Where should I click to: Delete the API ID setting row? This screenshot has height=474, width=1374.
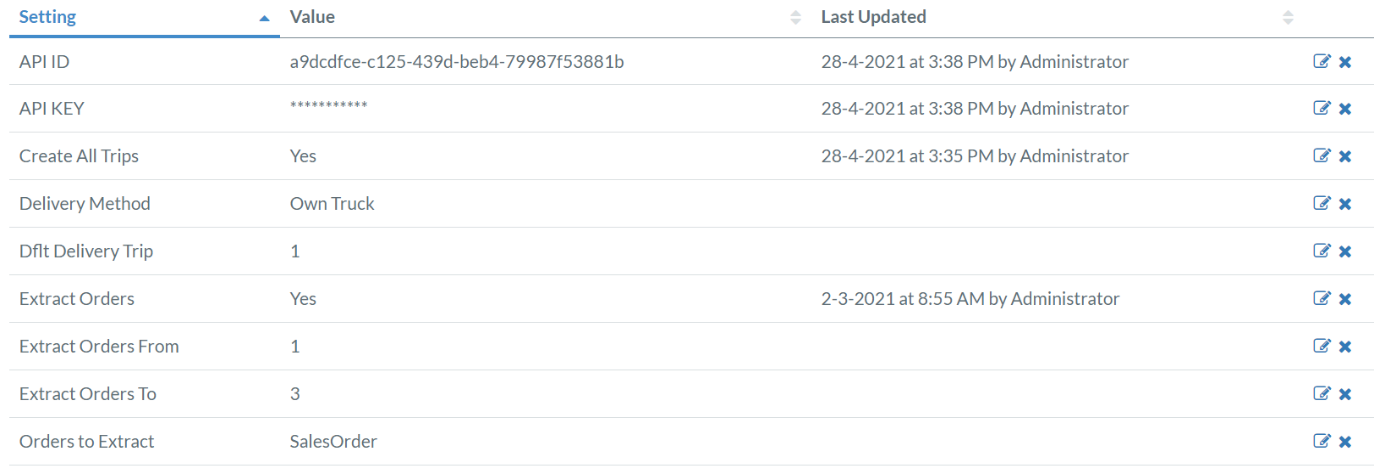point(1345,62)
